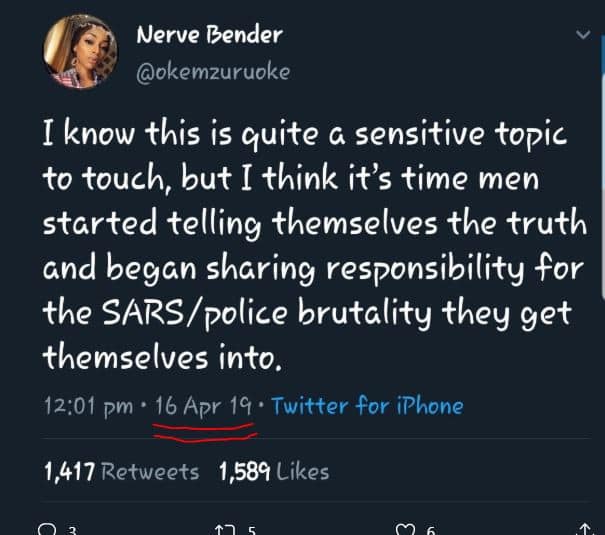
Task: Click the Twitter for iPhone link
Action: click(367, 406)
